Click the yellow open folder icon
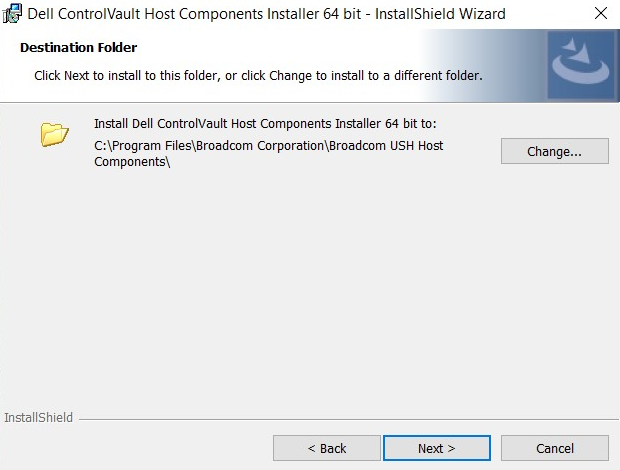Viewport: 620px width, 470px height. tap(54, 134)
